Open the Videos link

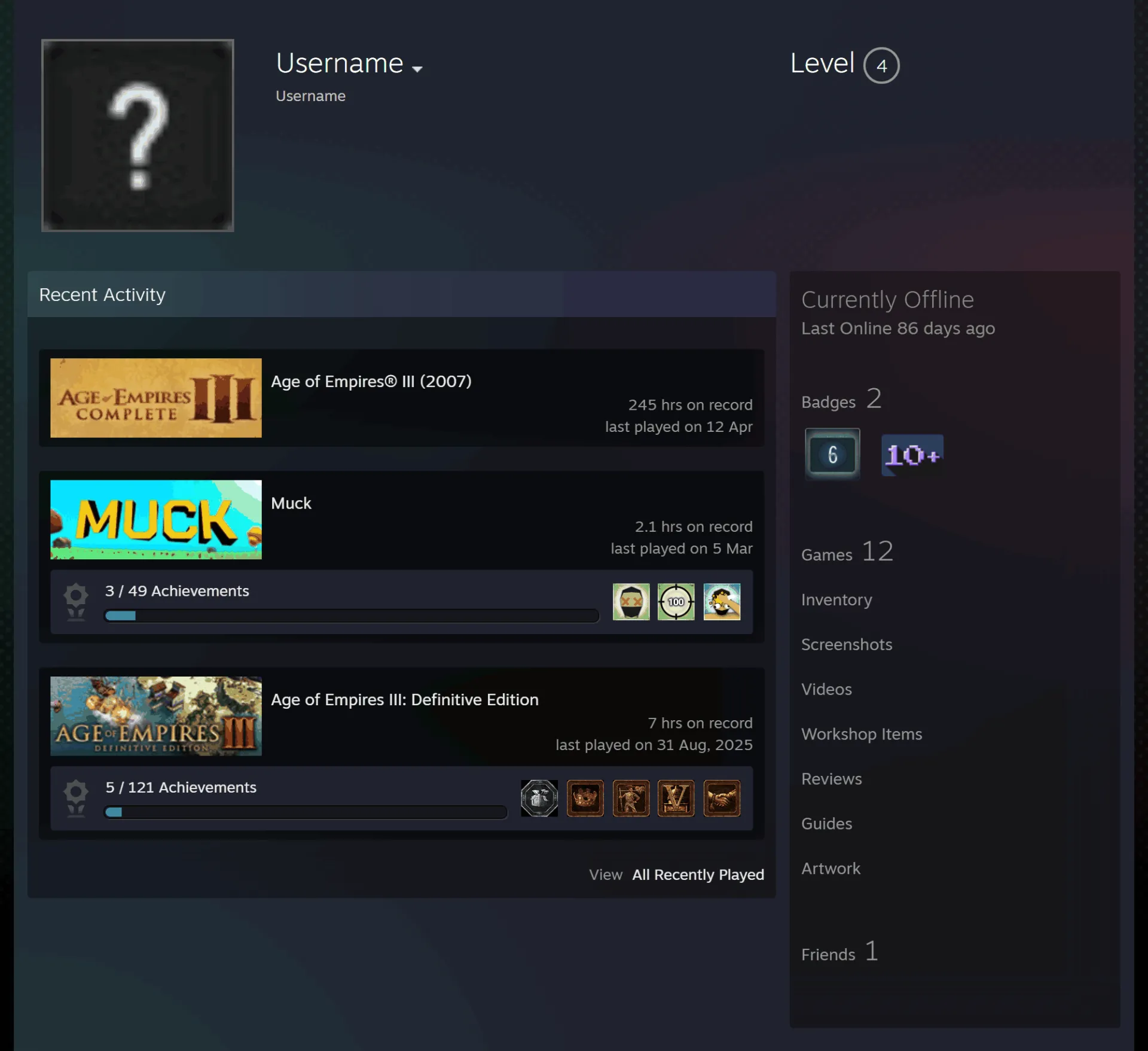[x=826, y=689]
